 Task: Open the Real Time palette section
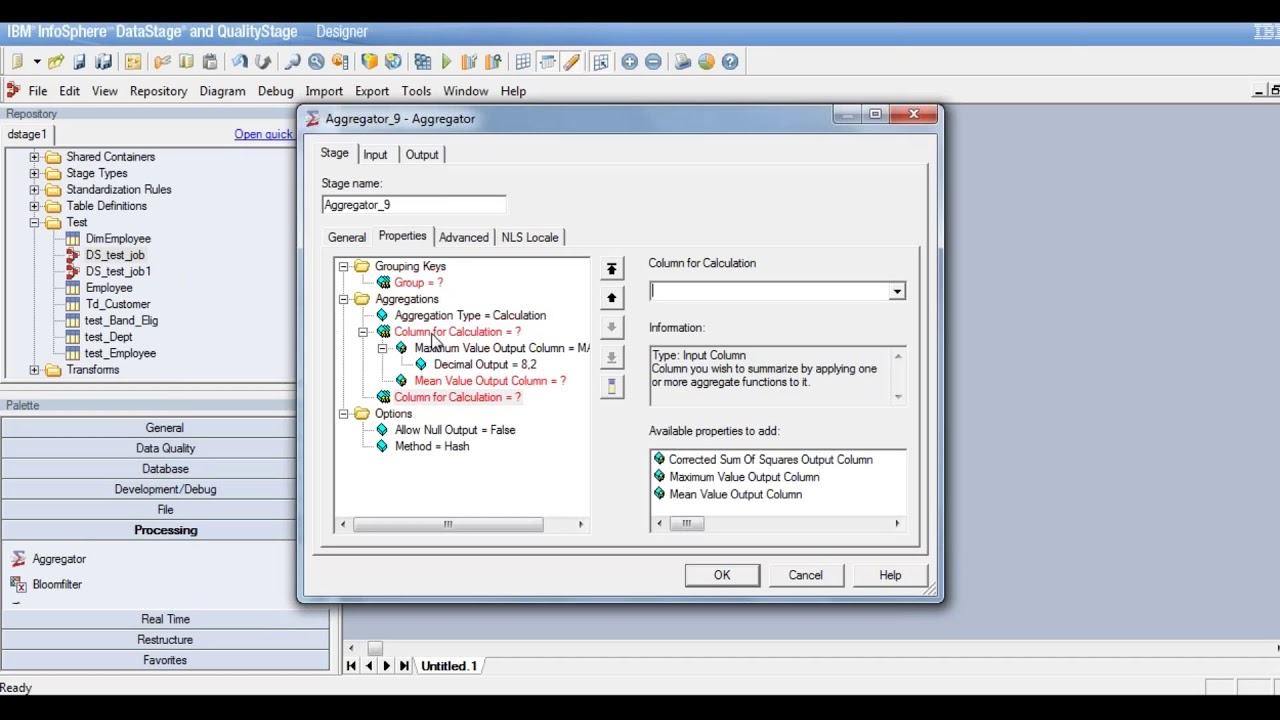tap(165, 619)
